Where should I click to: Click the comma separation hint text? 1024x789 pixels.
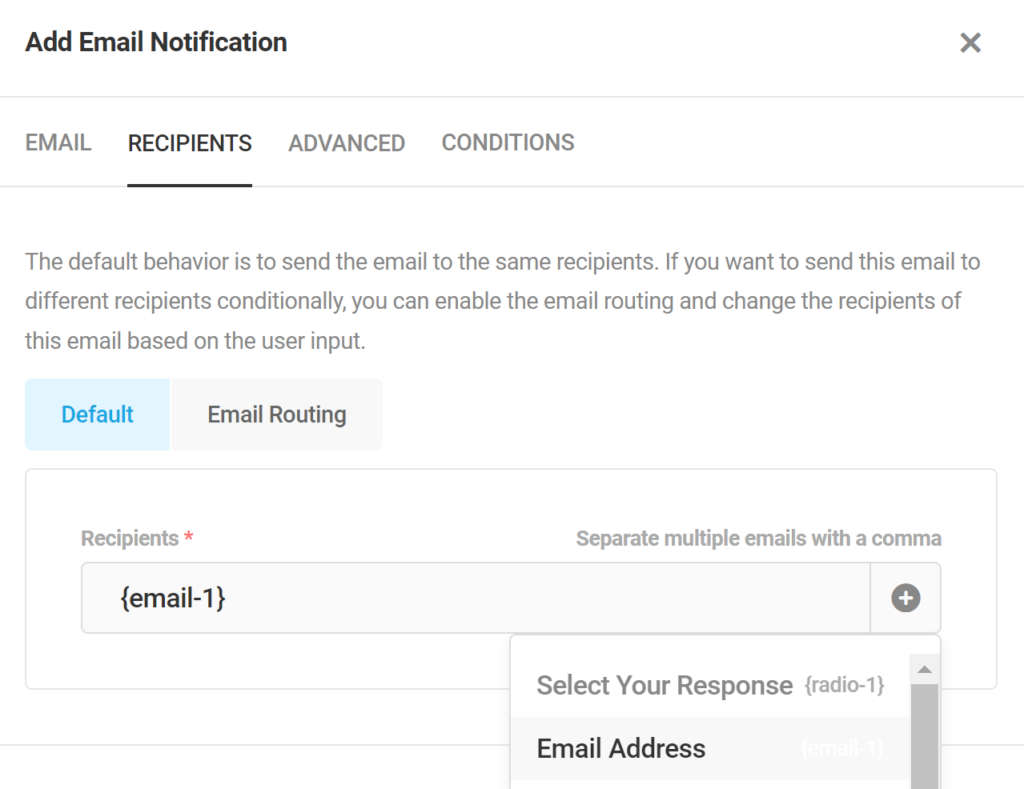[758, 538]
